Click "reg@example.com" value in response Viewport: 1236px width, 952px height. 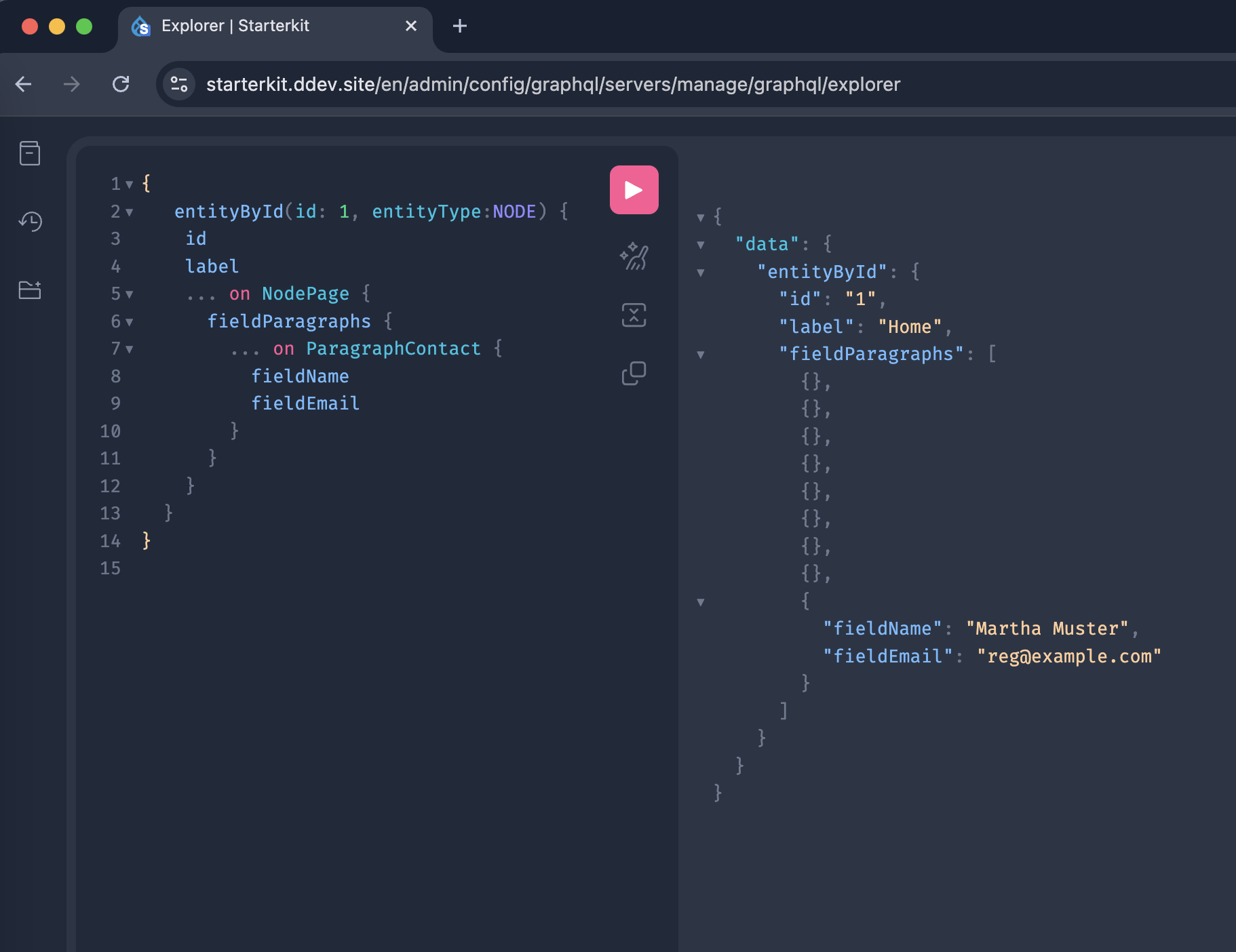point(1069,656)
